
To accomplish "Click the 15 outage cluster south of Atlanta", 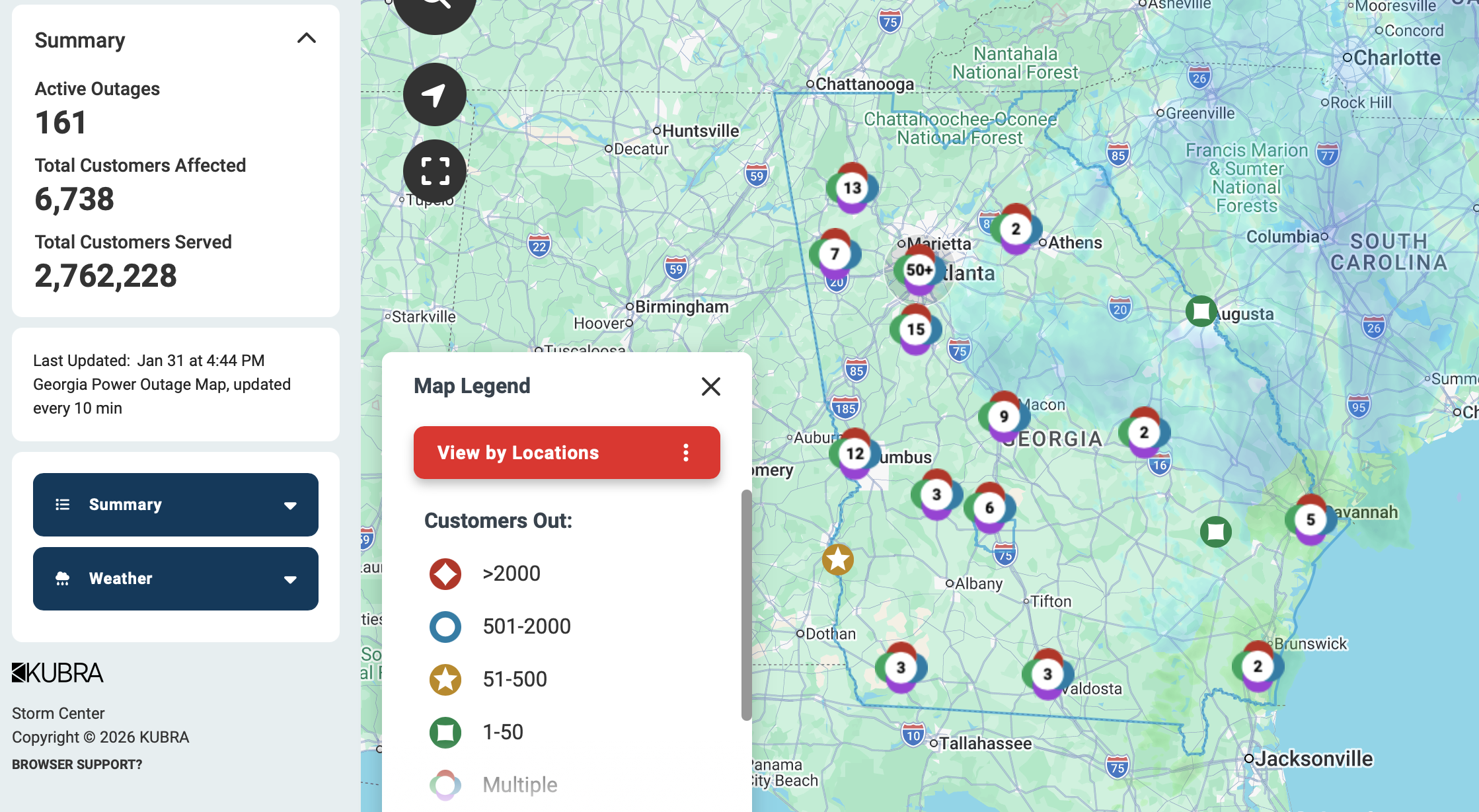I will coord(915,329).
